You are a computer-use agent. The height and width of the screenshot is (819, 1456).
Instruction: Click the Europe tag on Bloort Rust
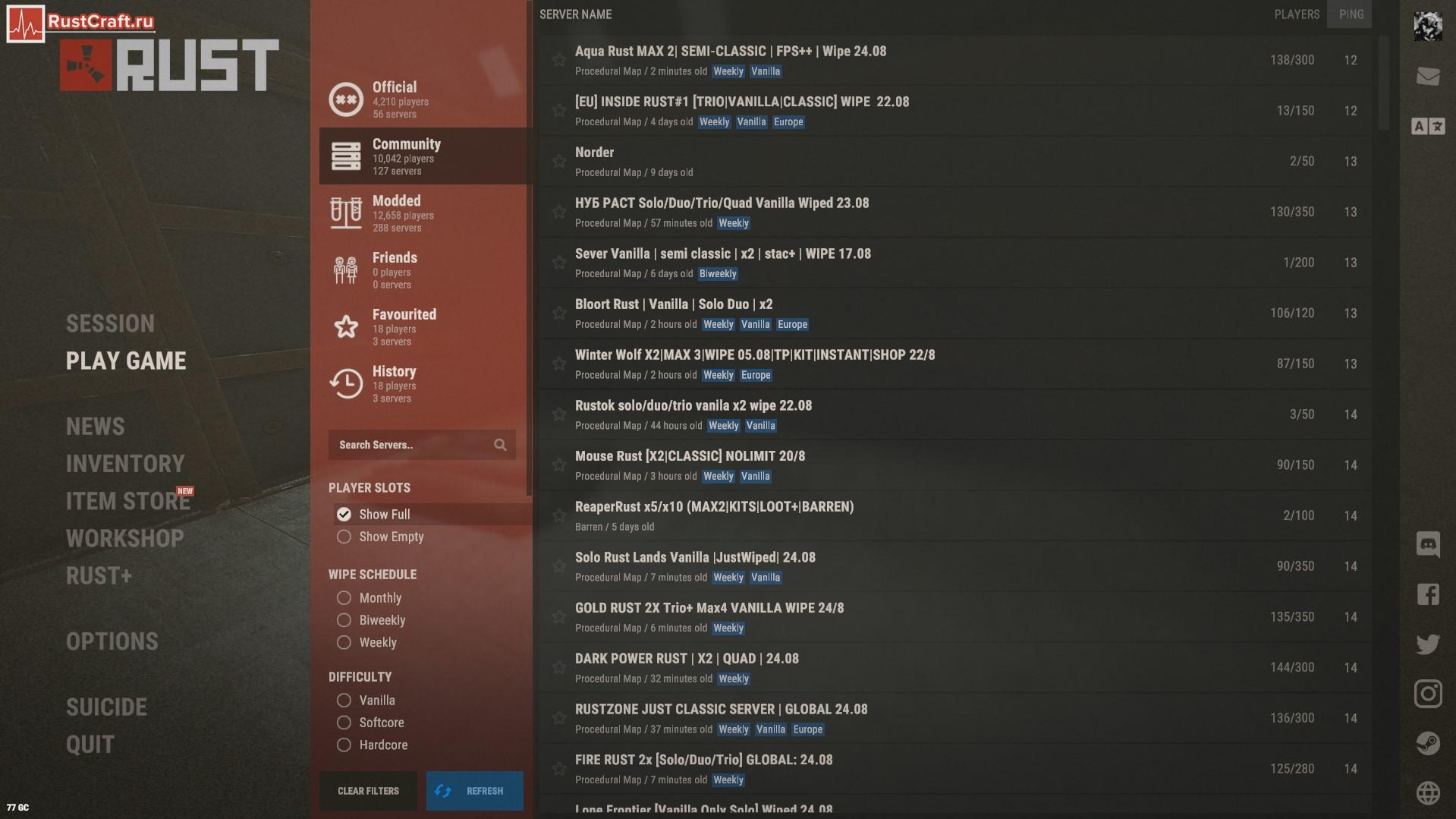point(792,325)
